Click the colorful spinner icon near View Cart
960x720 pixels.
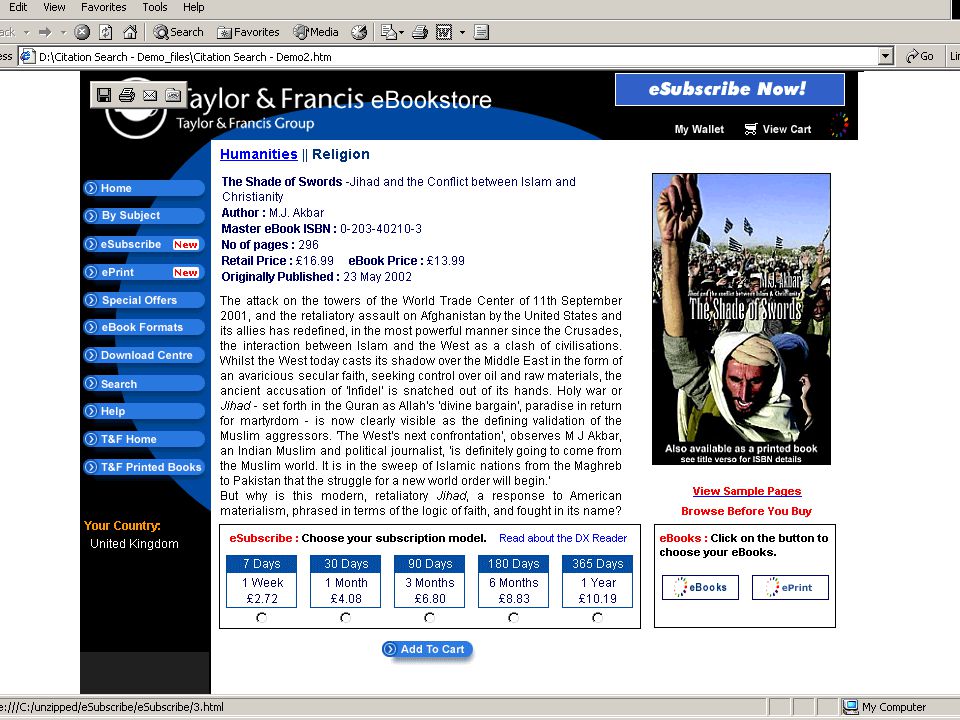tap(839, 125)
